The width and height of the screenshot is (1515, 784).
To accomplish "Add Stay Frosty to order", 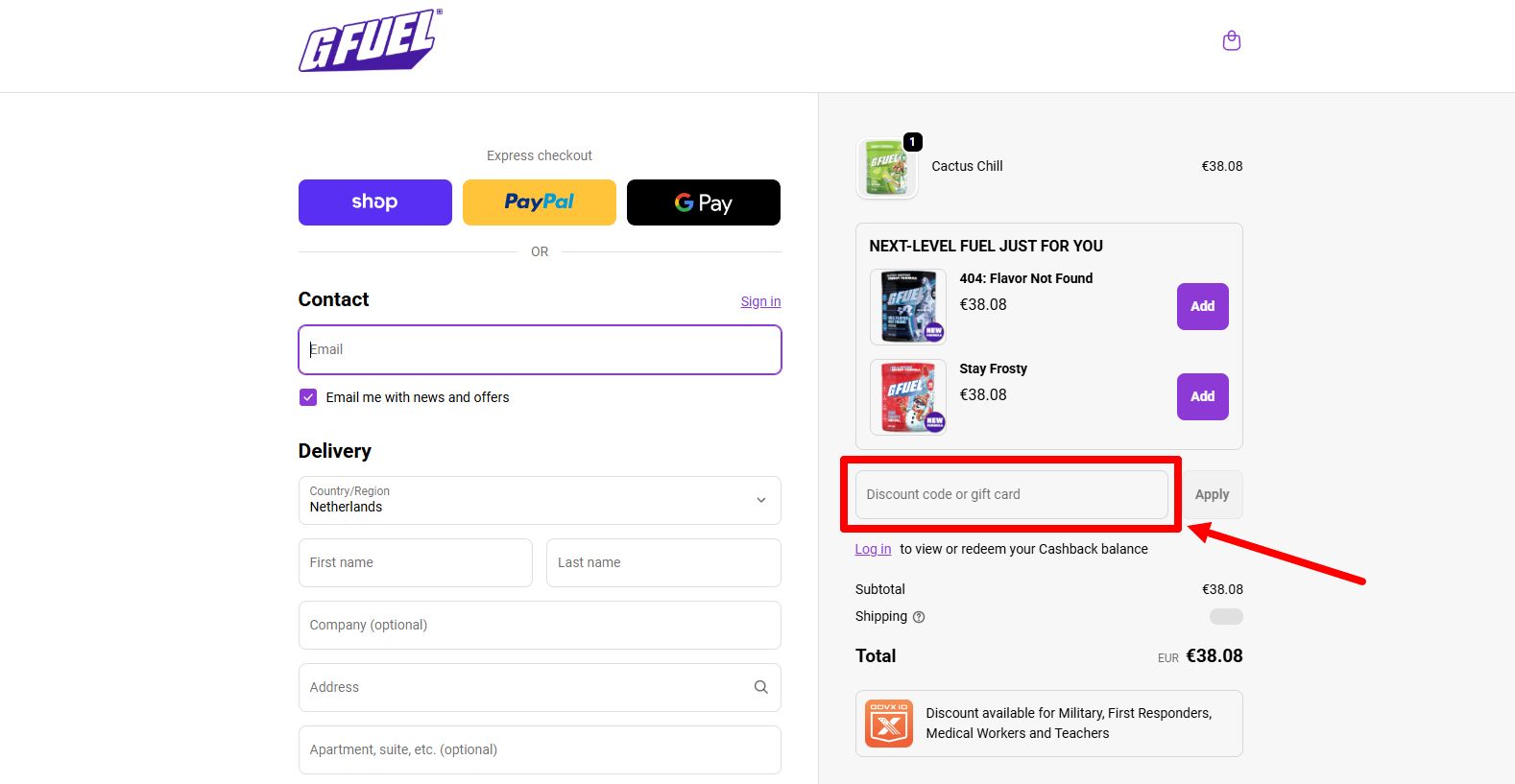I will pyautogui.click(x=1203, y=396).
